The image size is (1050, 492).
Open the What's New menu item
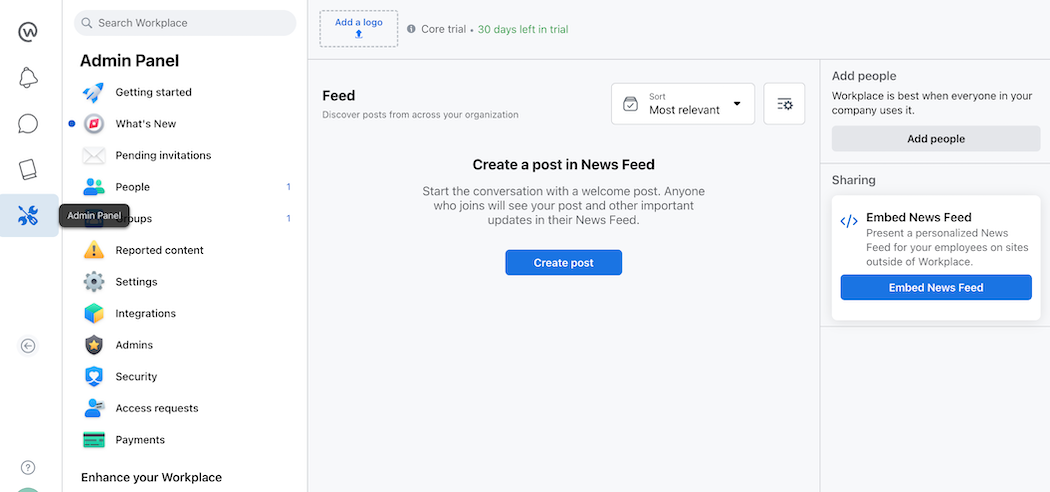[x=145, y=124]
